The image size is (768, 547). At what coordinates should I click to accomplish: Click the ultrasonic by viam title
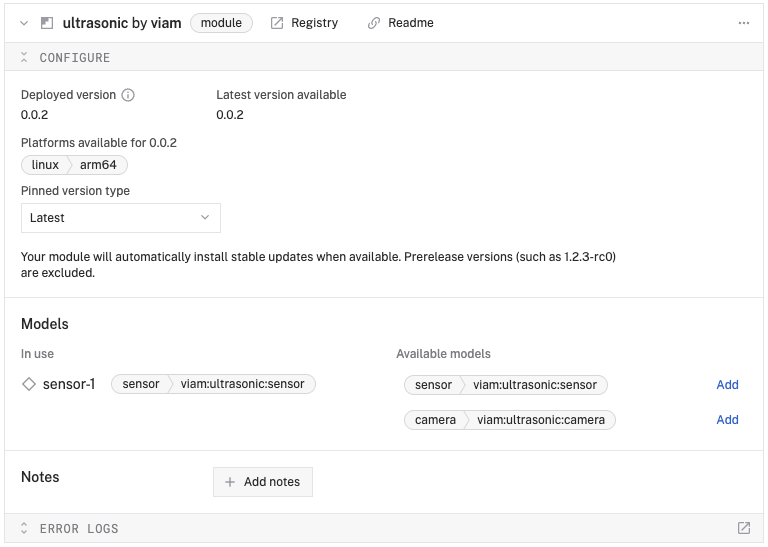point(122,23)
